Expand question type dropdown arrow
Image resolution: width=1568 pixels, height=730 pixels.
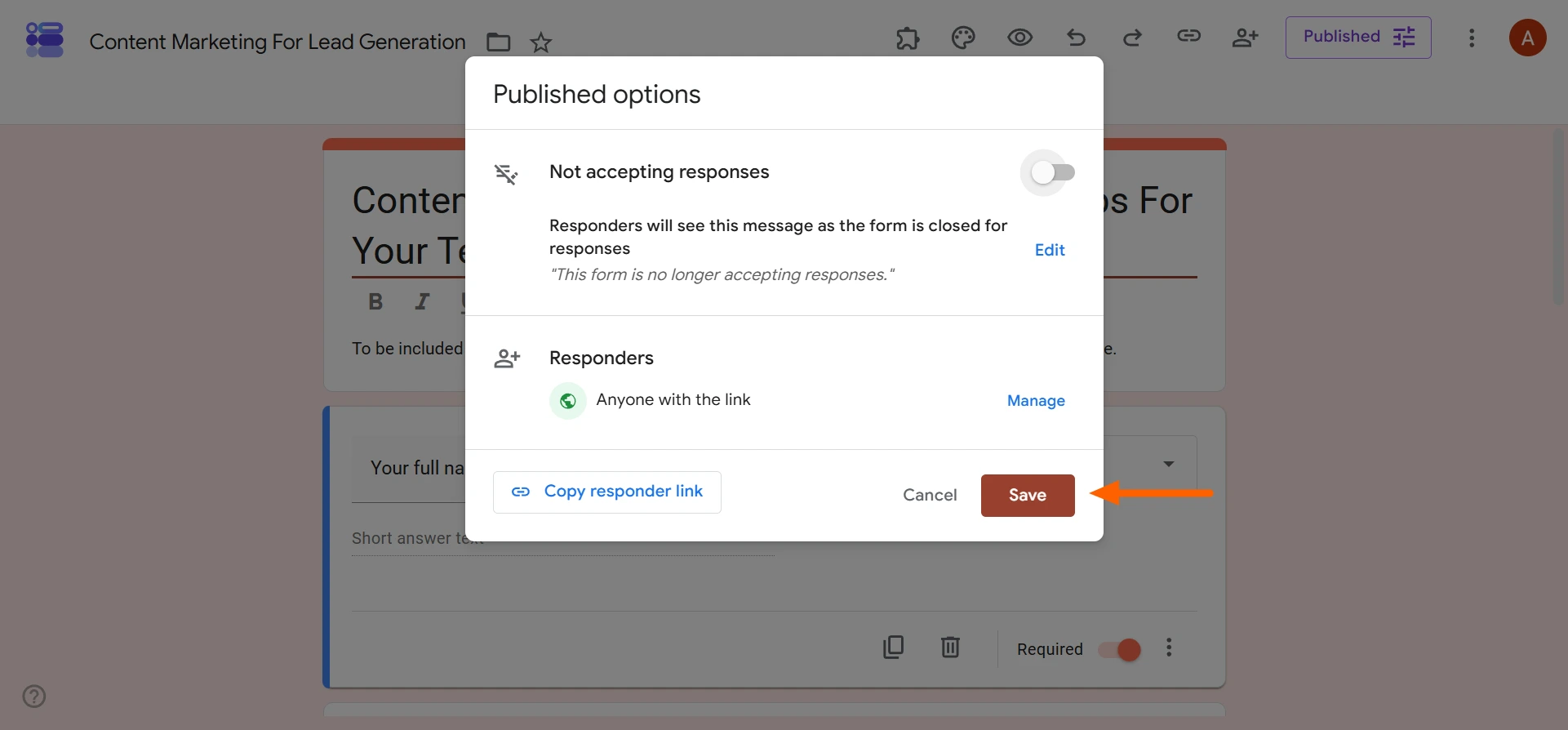point(1169,464)
